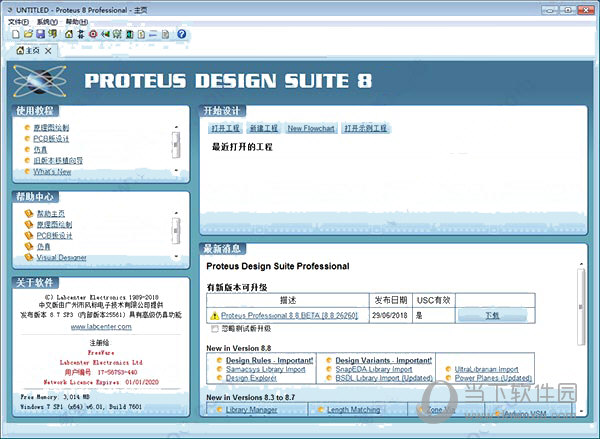Click the close project toolbar icon
This screenshot has width=600, height=439.
tap(52, 34)
